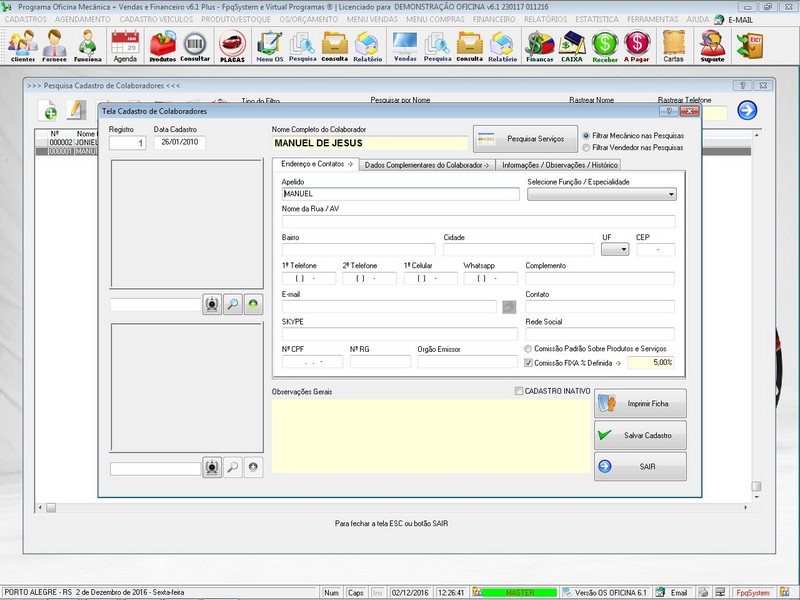Viewport: 800px width, 600px height.
Task: Open the FINANCEIRO menu
Action: pyautogui.click(x=494, y=19)
